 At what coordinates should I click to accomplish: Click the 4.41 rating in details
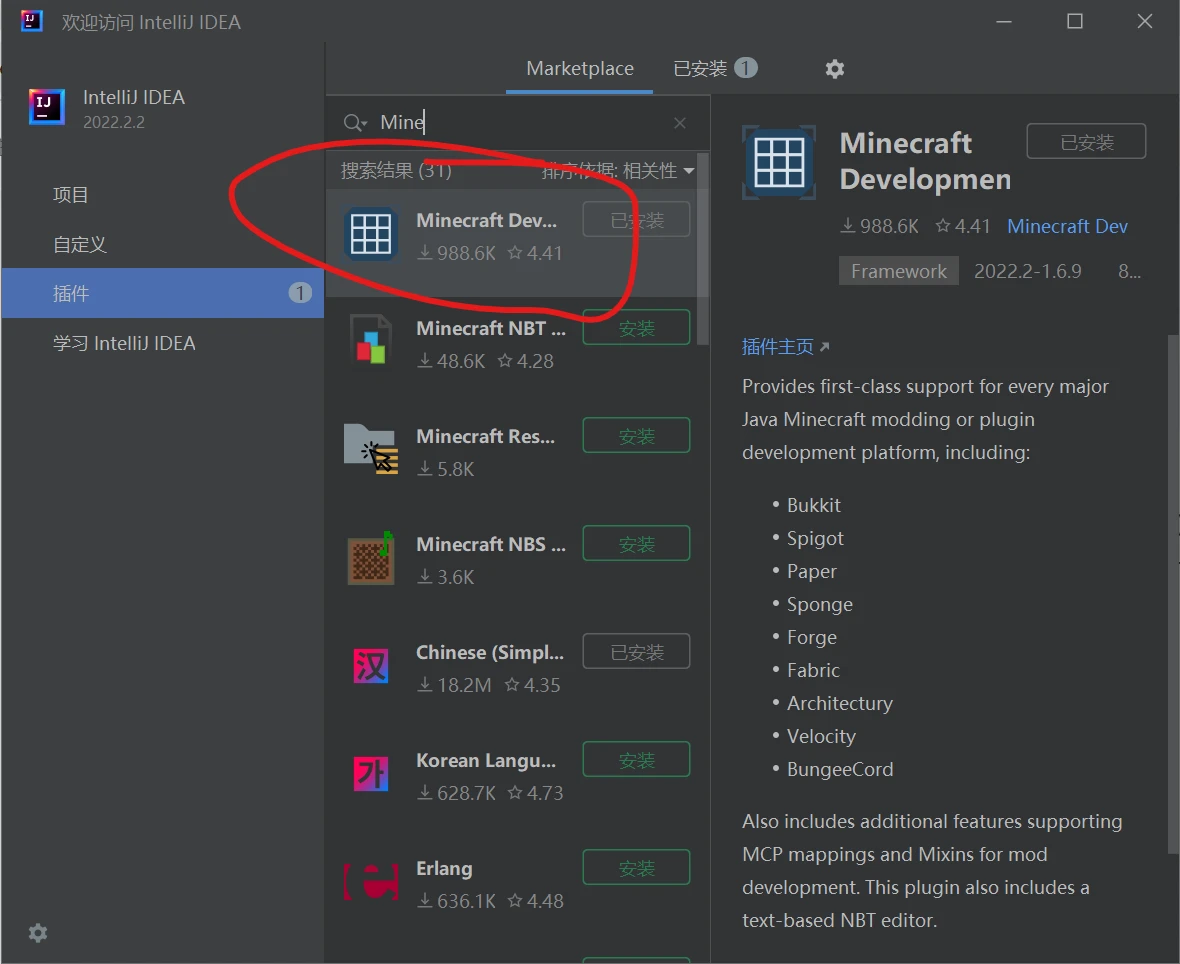(x=963, y=227)
